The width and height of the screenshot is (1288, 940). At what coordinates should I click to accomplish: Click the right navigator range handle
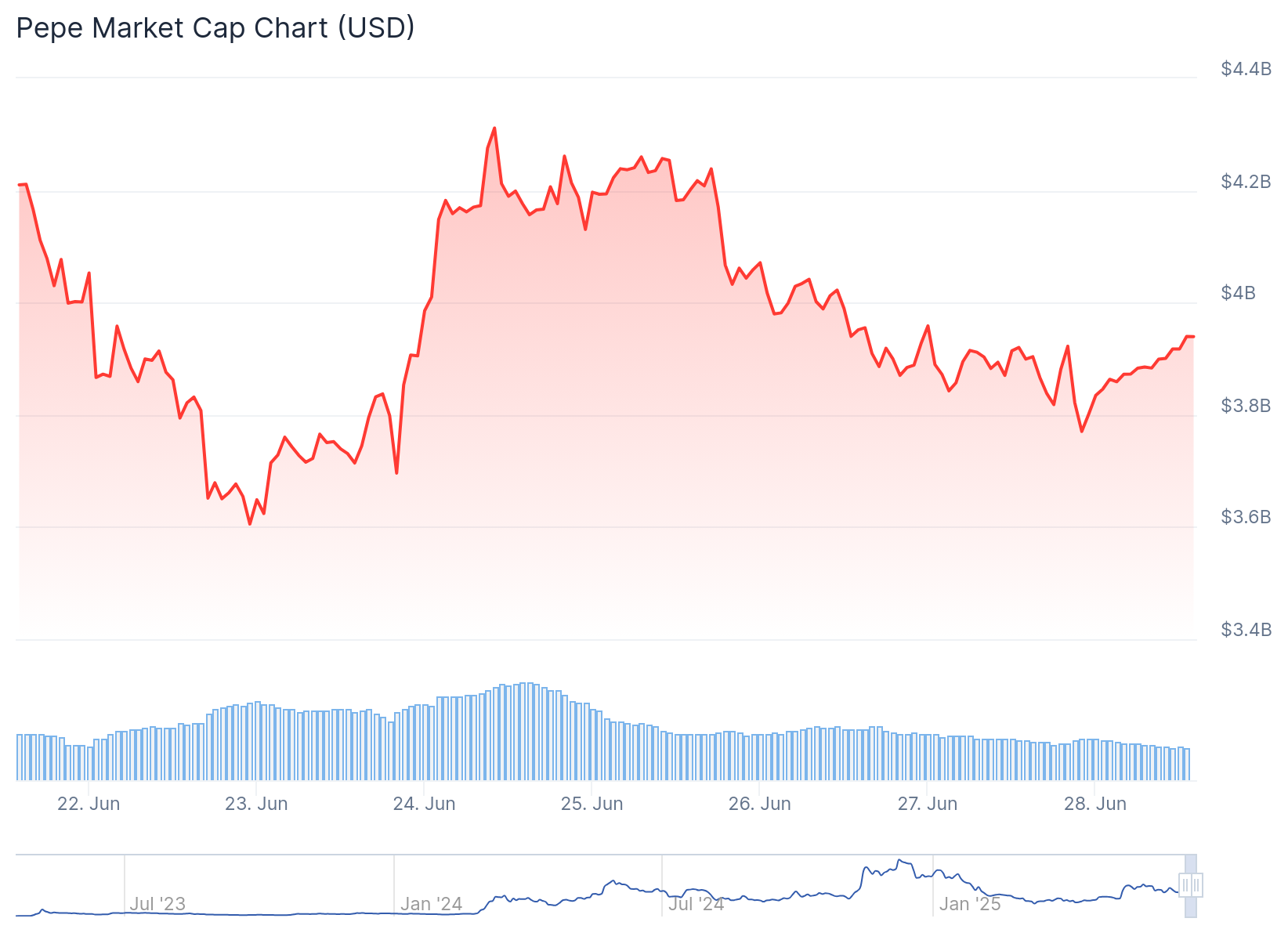1196,885
